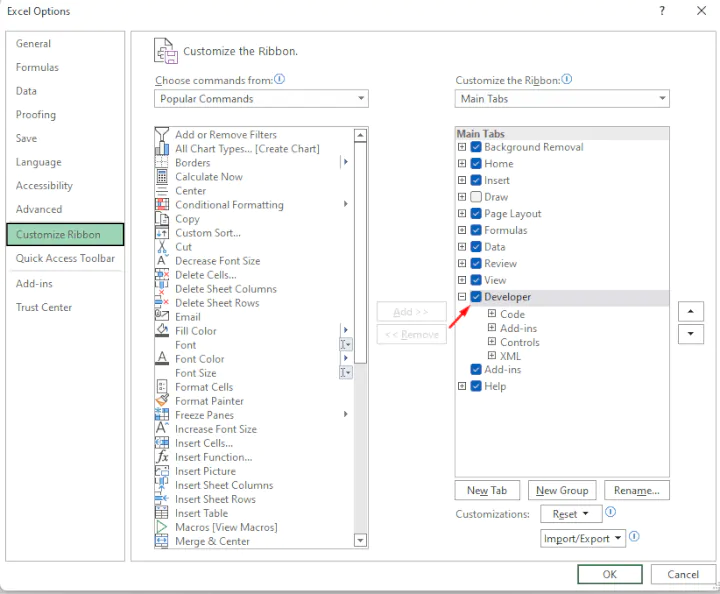The height and width of the screenshot is (594, 720).
Task: Toggle the Formulas tab checkbox
Action: coord(476,230)
